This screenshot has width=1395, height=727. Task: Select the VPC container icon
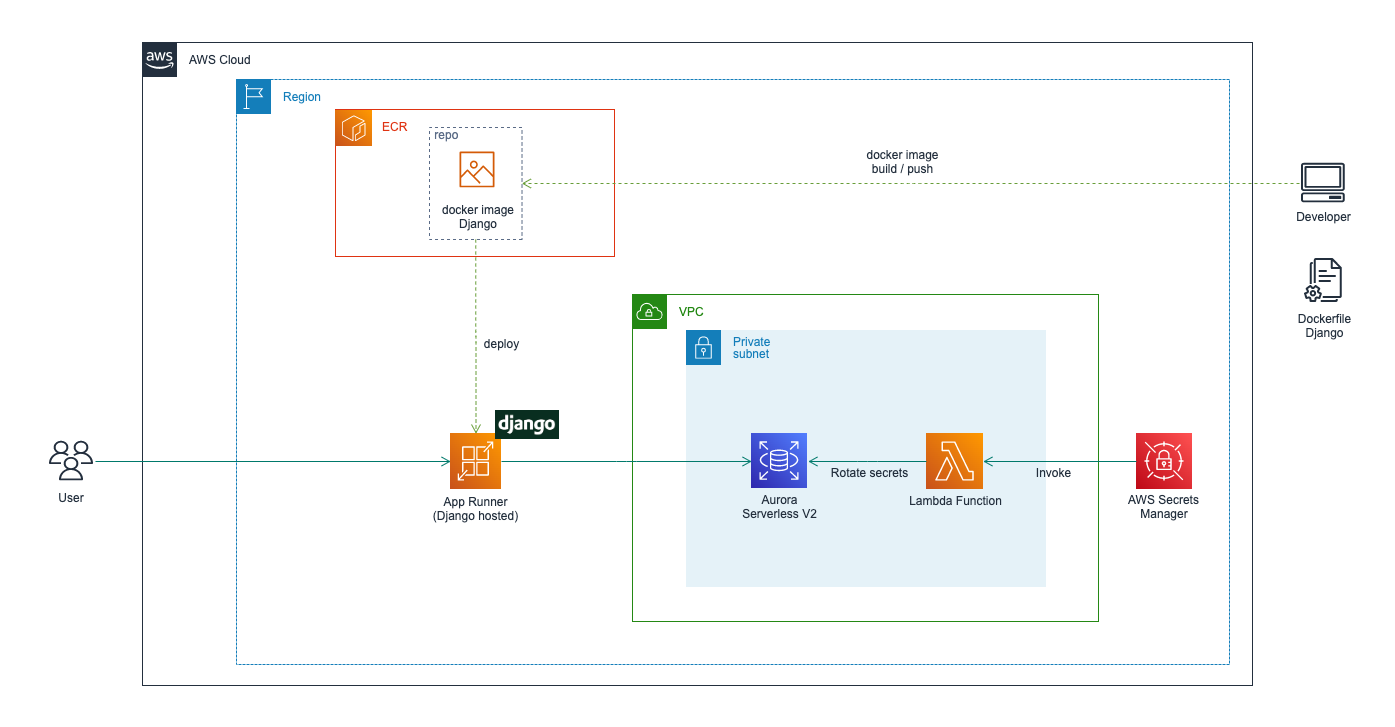click(x=649, y=311)
